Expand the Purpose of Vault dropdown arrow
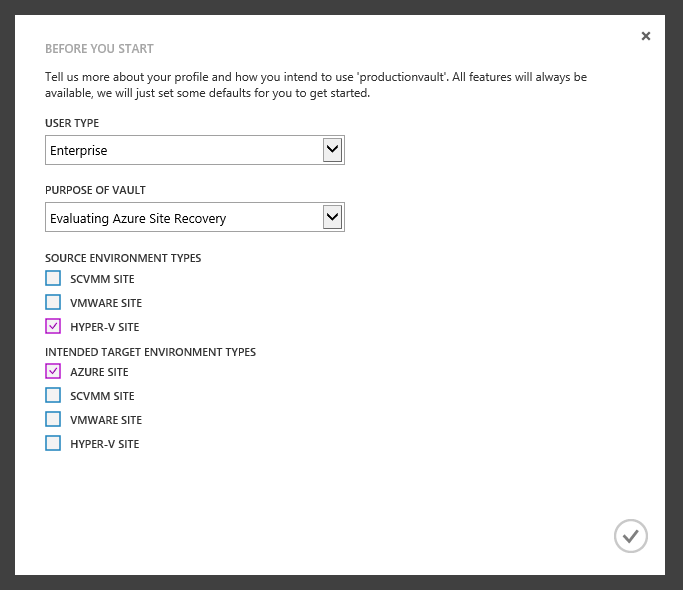 coord(333,217)
